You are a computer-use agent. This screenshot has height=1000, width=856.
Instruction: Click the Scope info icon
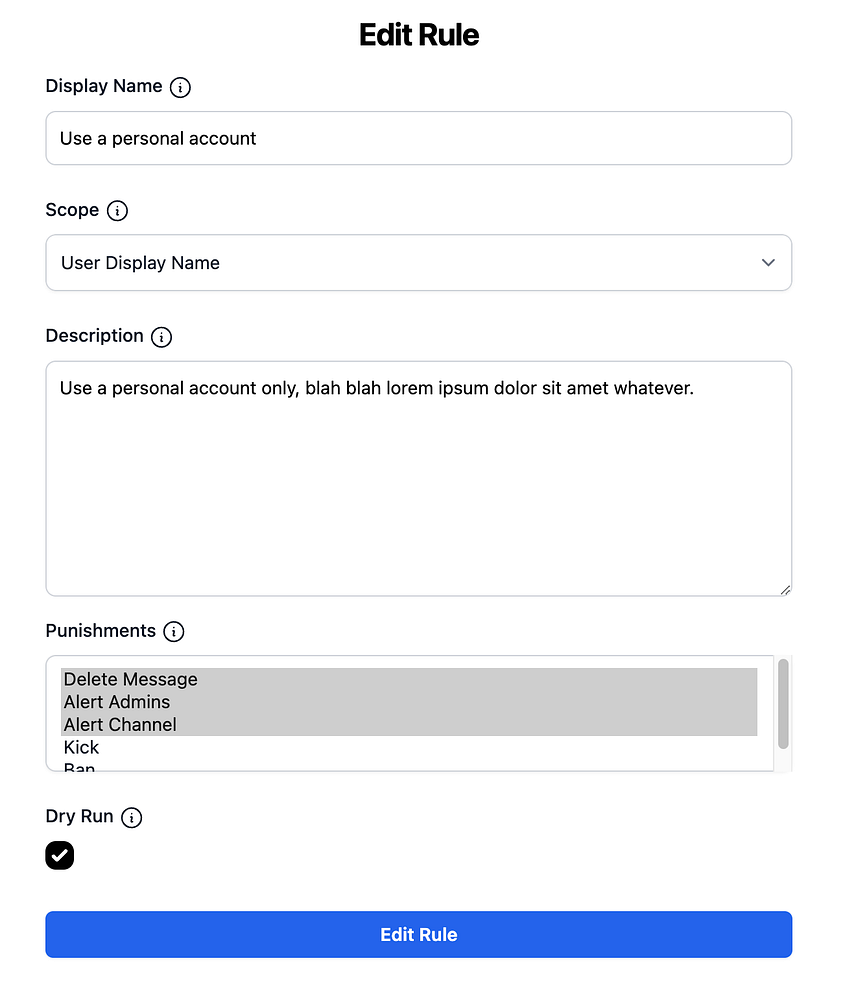118,211
